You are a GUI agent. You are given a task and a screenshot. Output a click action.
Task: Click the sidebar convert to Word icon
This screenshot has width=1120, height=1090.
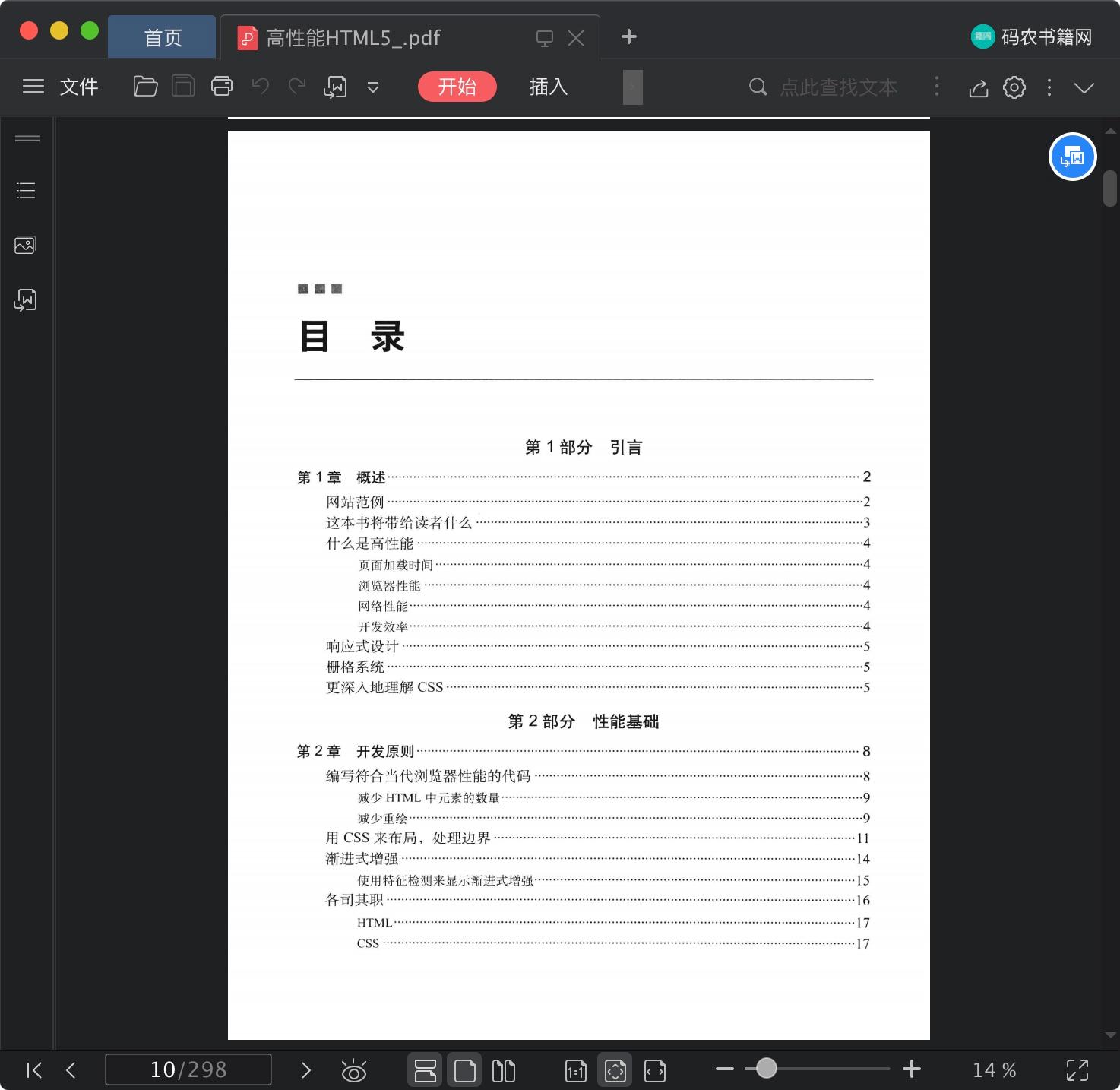click(x=25, y=299)
